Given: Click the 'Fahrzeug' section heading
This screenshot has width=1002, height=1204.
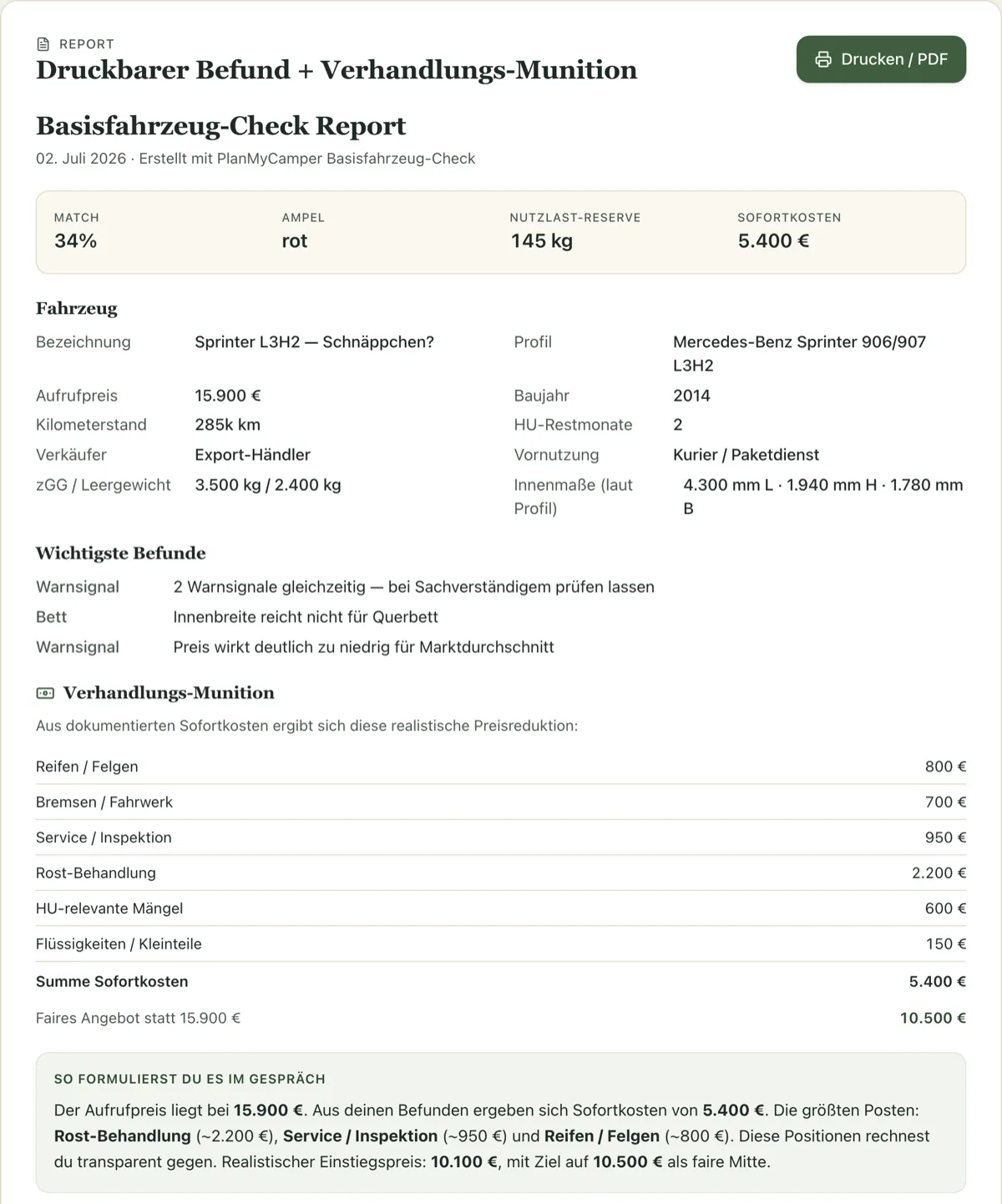Looking at the screenshot, I should [77, 309].
